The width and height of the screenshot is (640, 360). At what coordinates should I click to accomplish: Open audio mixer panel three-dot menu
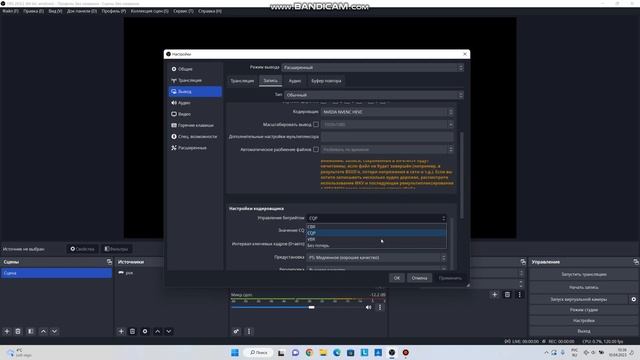click(x=249, y=331)
